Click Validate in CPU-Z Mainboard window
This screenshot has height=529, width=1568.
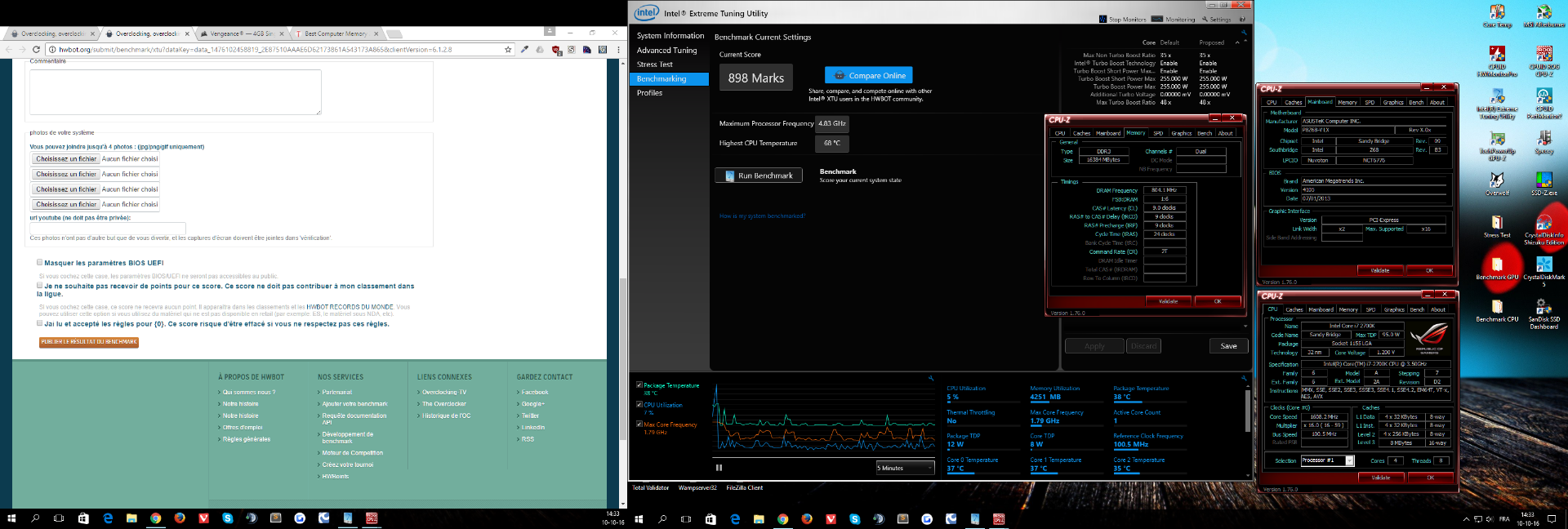1380,270
